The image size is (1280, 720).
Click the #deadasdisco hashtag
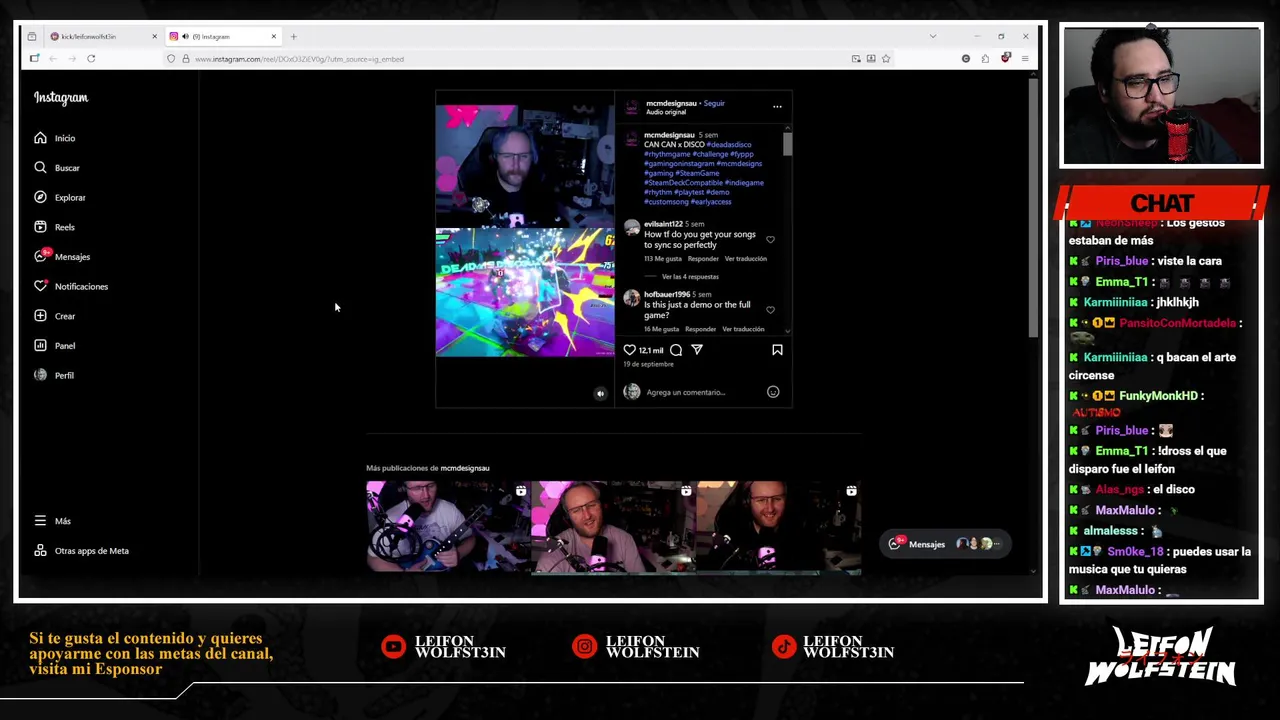tap(729, 145)
